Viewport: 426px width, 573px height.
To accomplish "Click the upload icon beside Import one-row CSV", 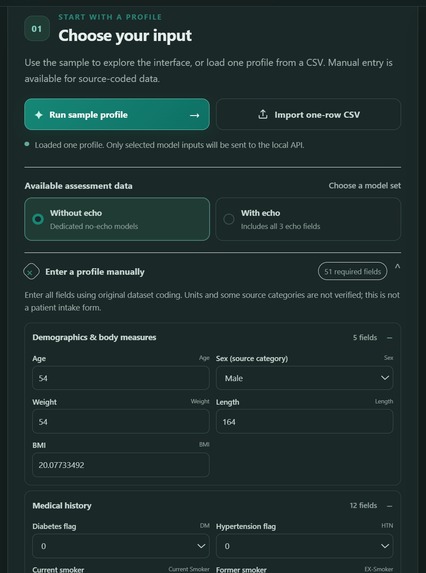I will (x=263, y=114).
